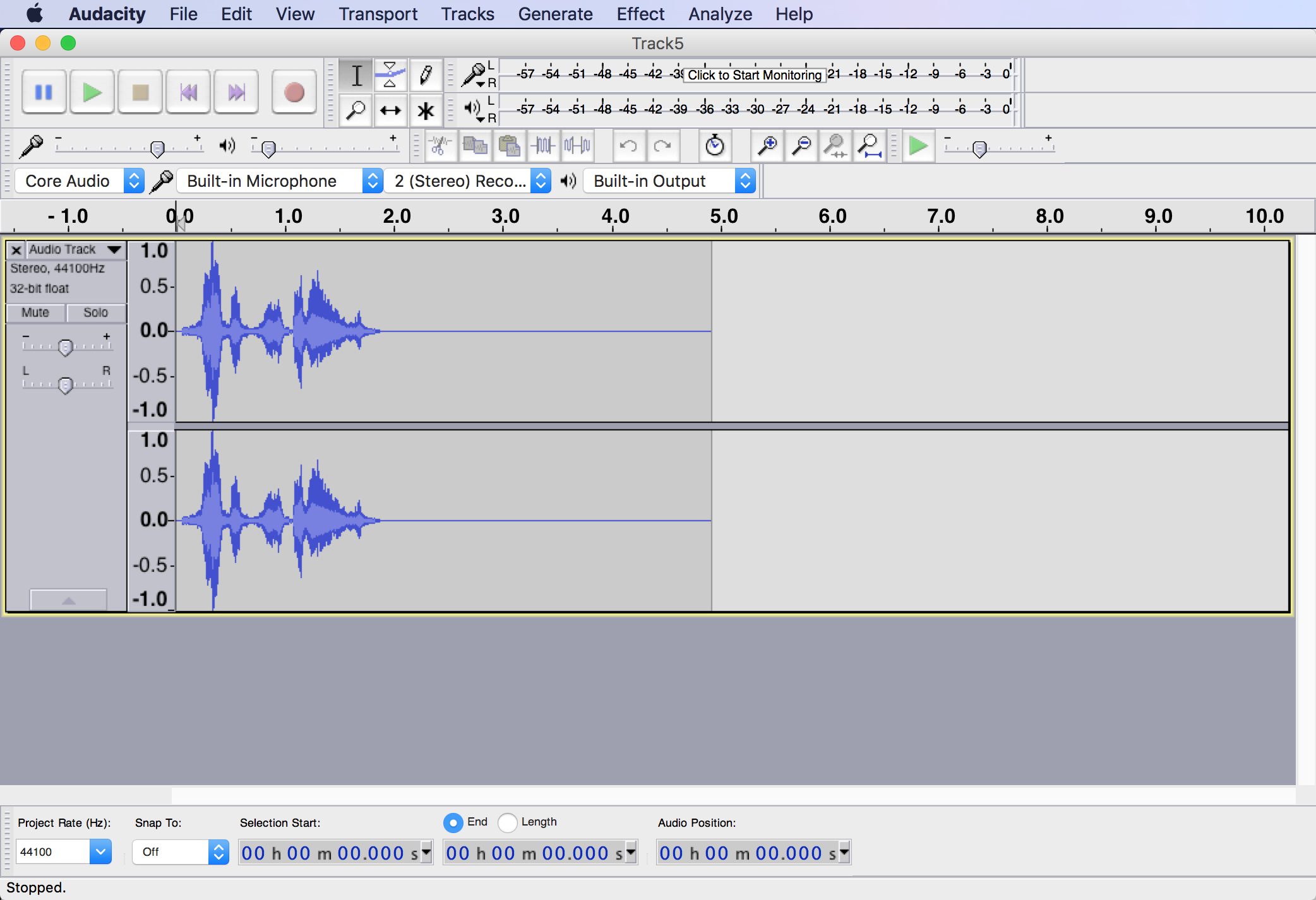Open the Core Audio host dropdown
Viewport: 1316px width, 900px height.
coord(80,181)
